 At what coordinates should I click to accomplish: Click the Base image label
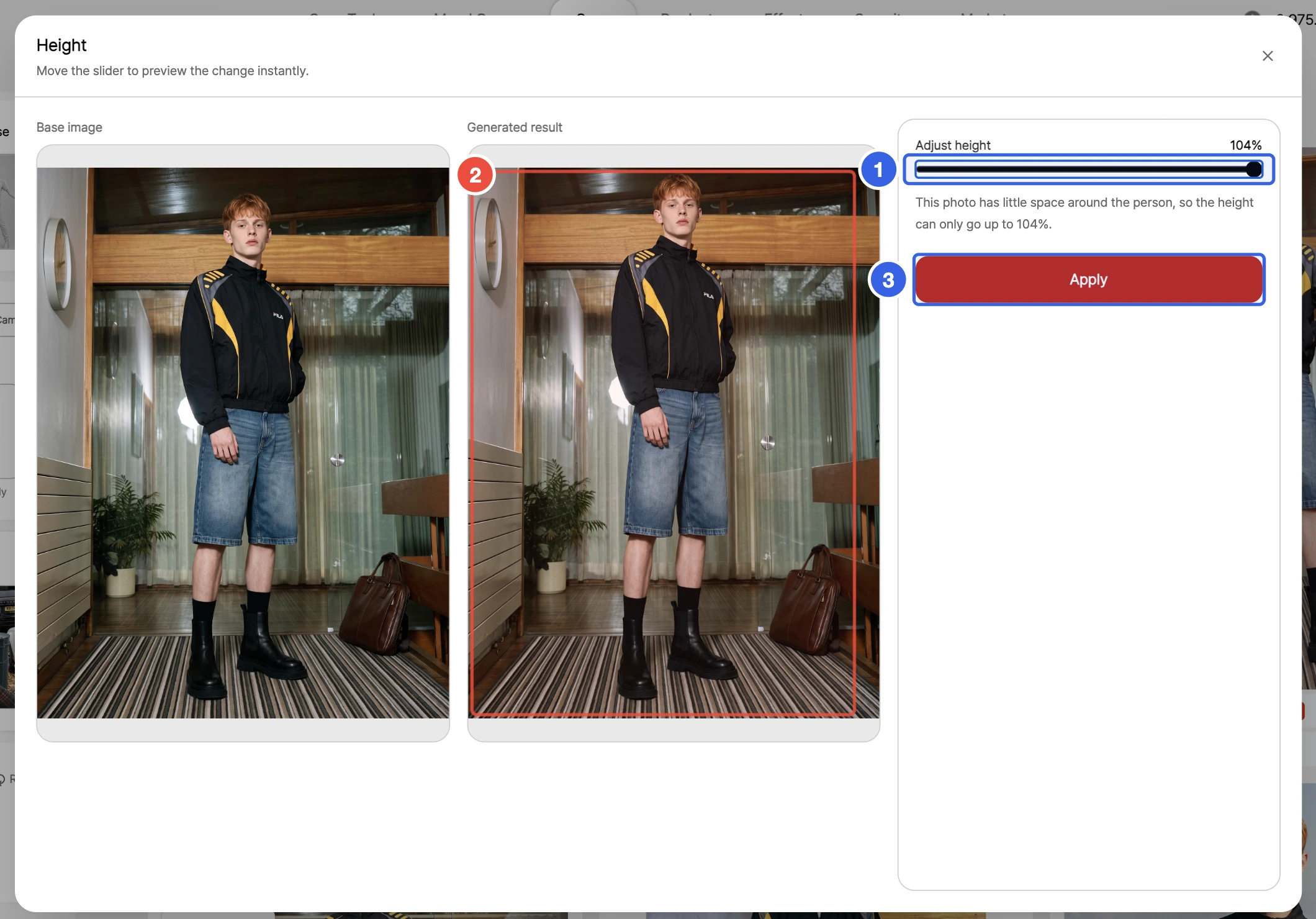click(x=70, y=127)
